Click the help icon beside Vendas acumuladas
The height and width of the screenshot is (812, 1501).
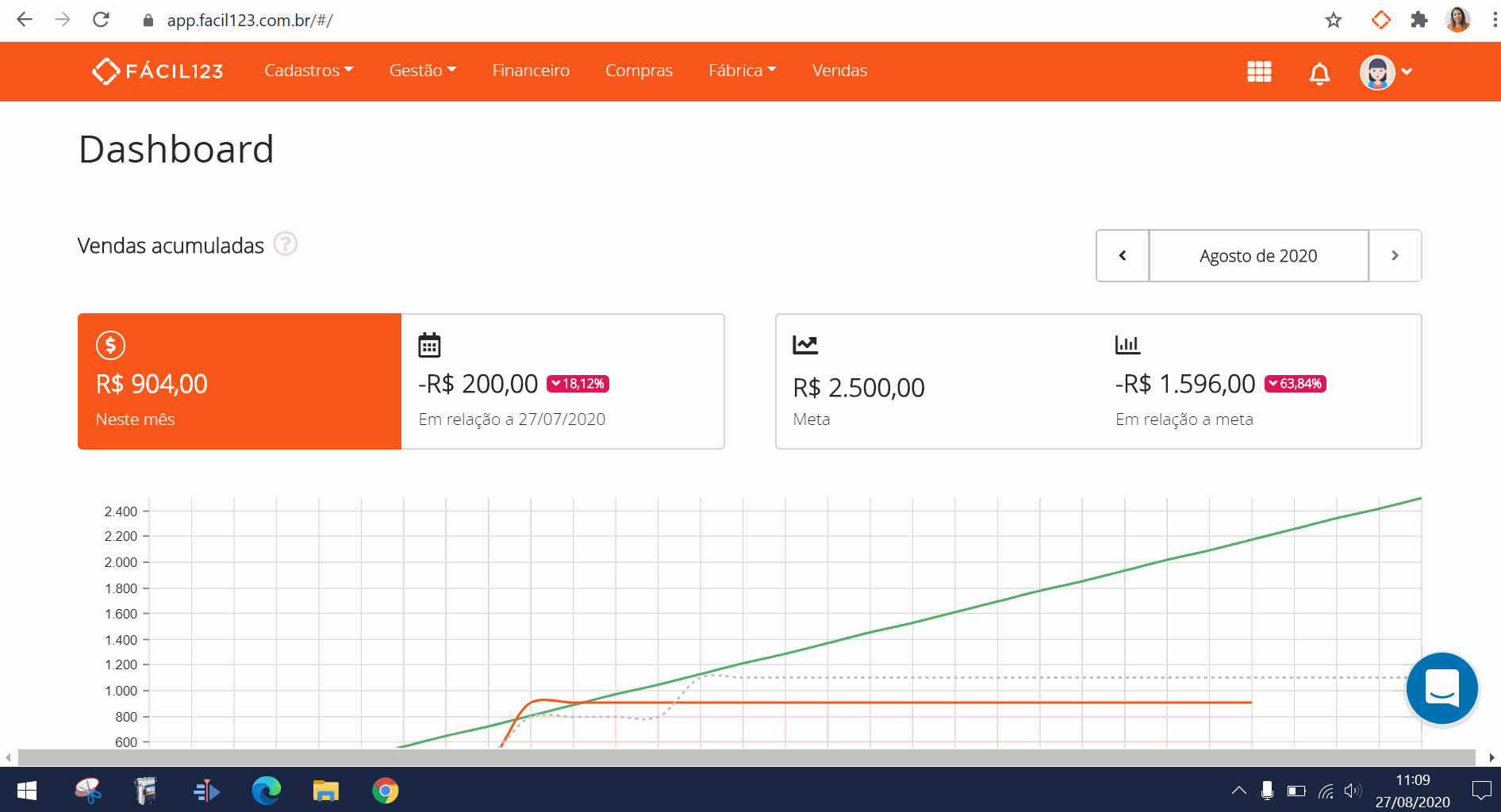pos(286,243)
